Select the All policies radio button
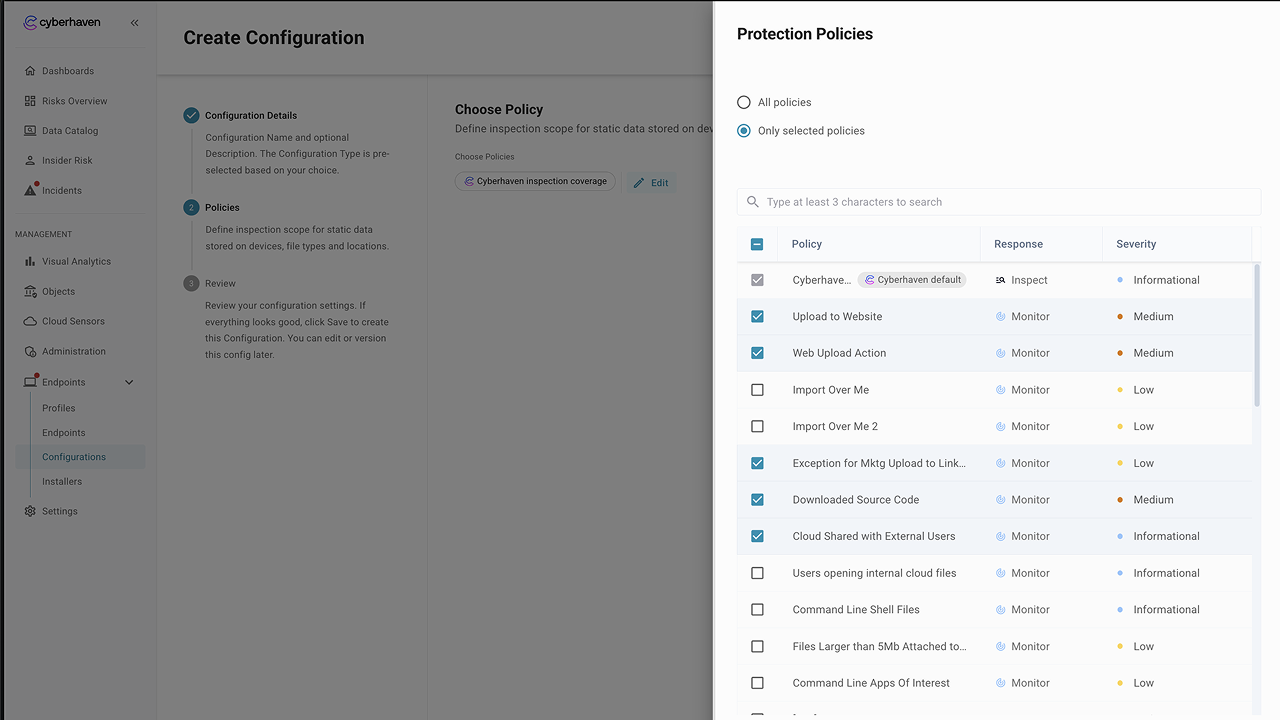Screen dimensions: 1280x720 (x=743, y=102)
